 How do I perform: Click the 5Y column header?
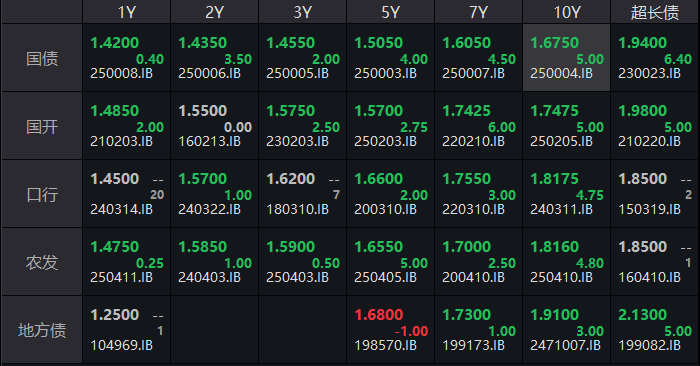click(390, 12)
